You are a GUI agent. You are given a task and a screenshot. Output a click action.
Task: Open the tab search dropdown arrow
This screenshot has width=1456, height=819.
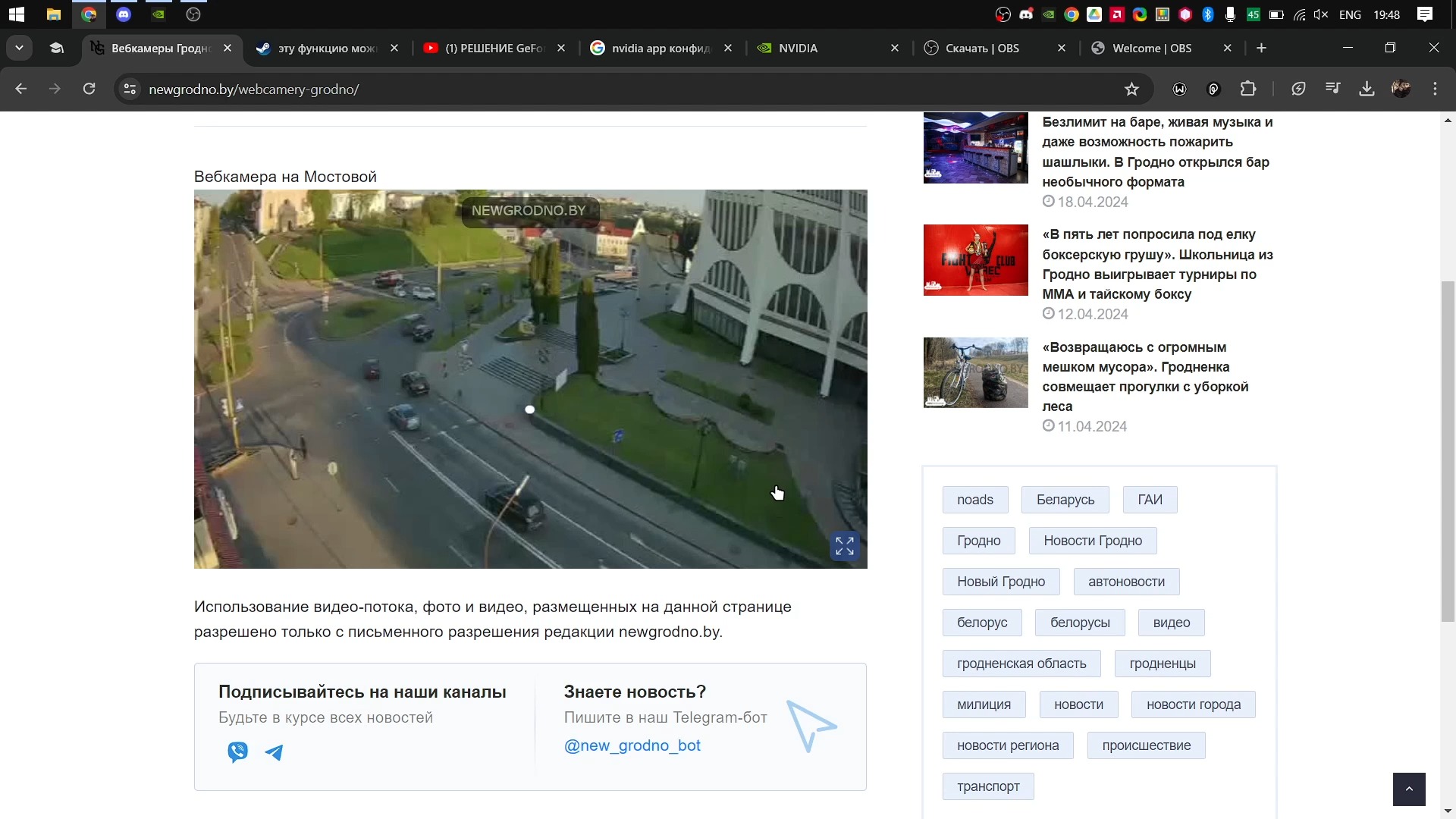click(x=19, y=47)
